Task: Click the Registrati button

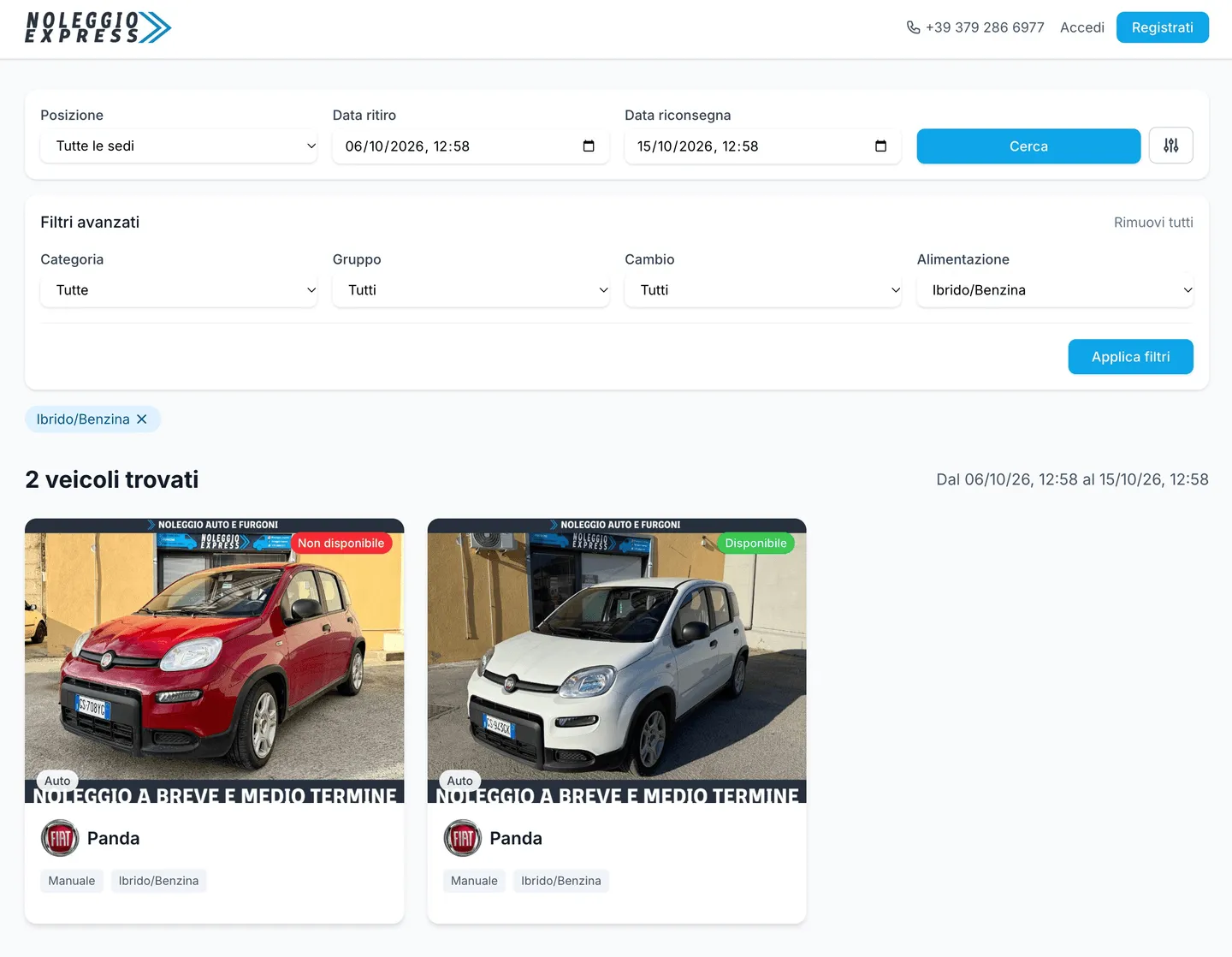Action: tap(1162, 27)
